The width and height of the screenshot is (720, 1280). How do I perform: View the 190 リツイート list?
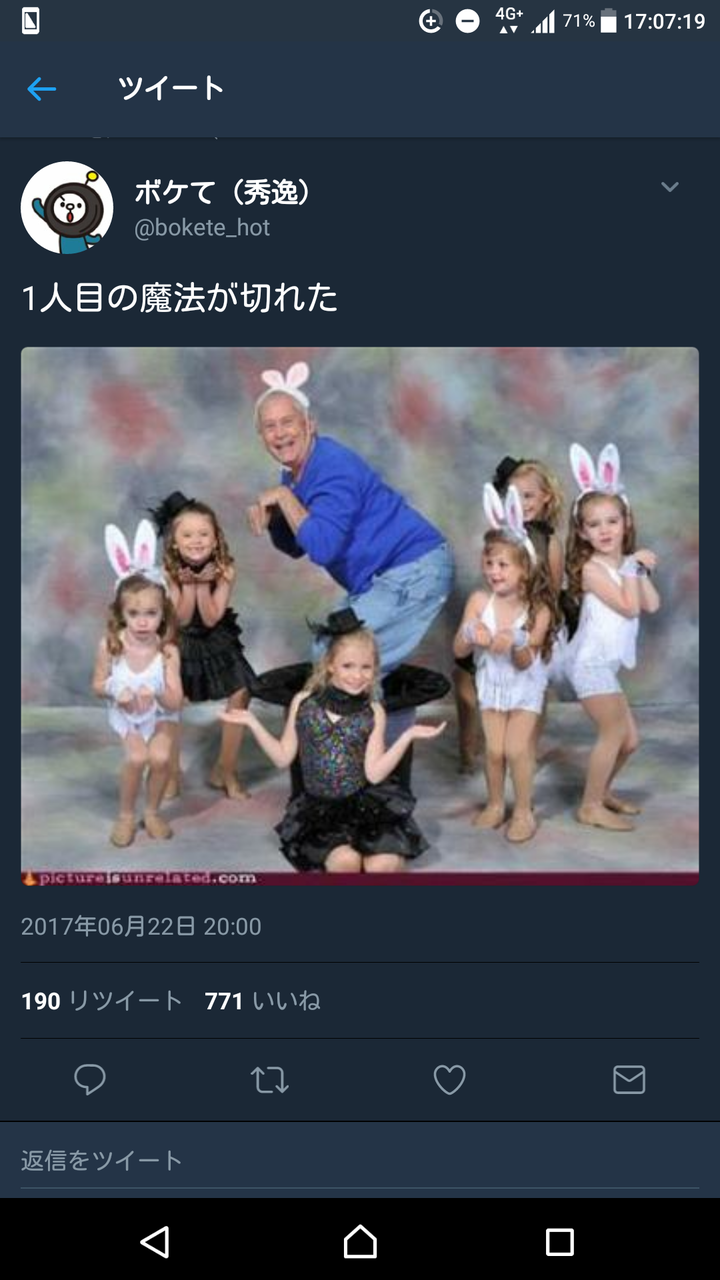(x=102, y=1001)
